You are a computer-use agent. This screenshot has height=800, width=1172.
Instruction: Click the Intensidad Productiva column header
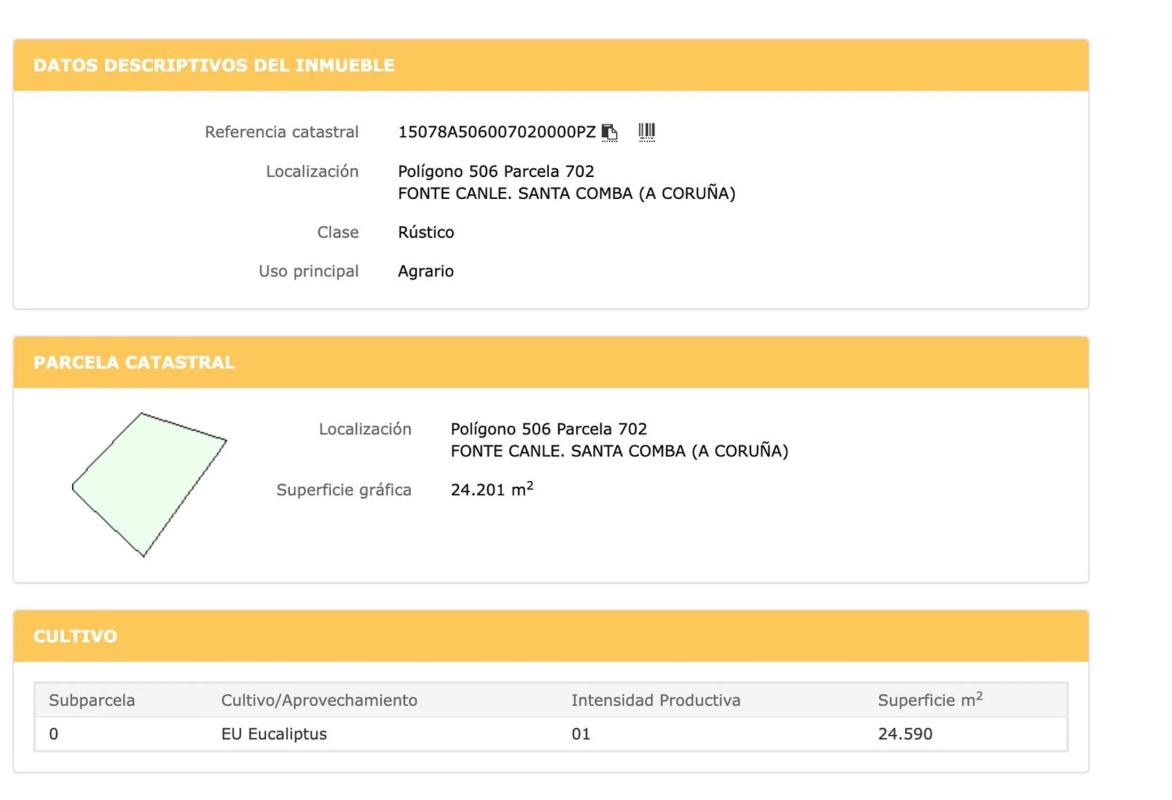pos(655,700)
